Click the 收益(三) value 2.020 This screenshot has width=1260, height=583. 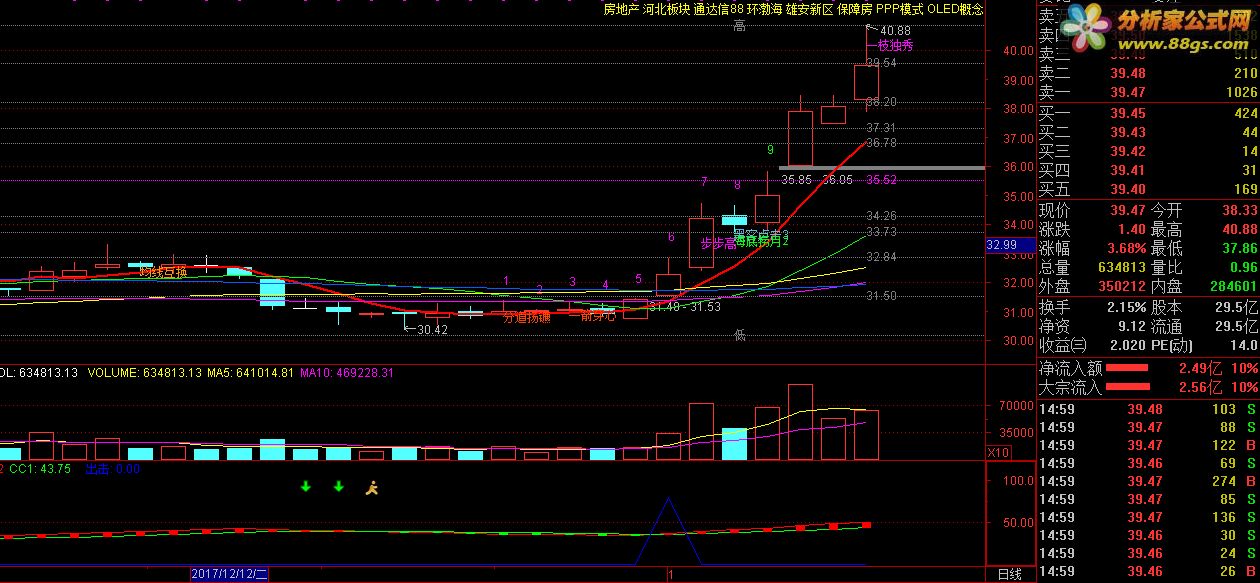coord(1126,345)
